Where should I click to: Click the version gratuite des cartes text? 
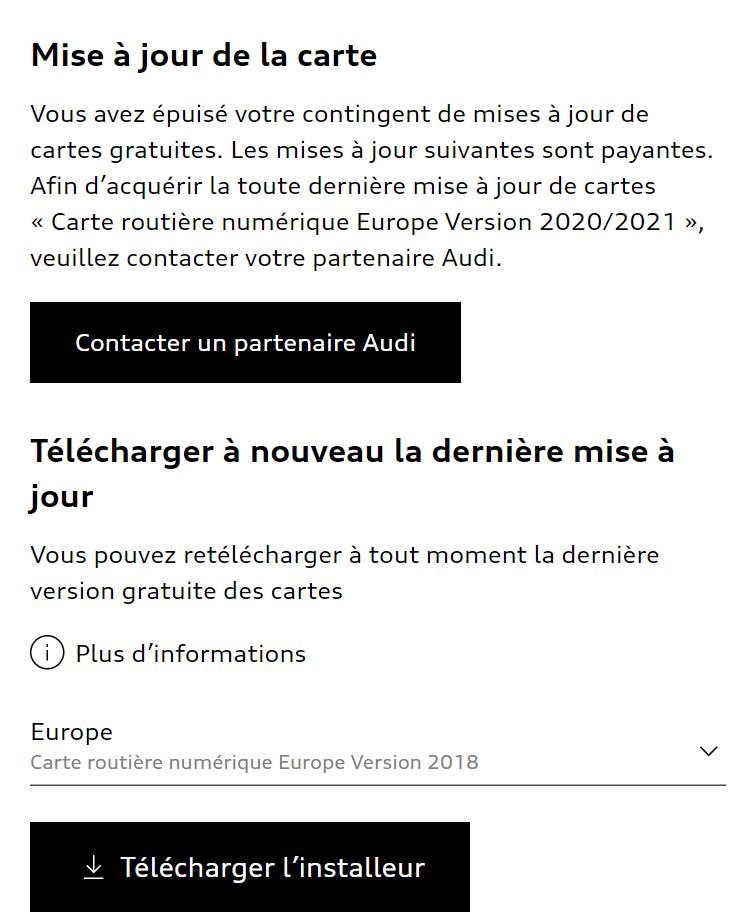186,590
